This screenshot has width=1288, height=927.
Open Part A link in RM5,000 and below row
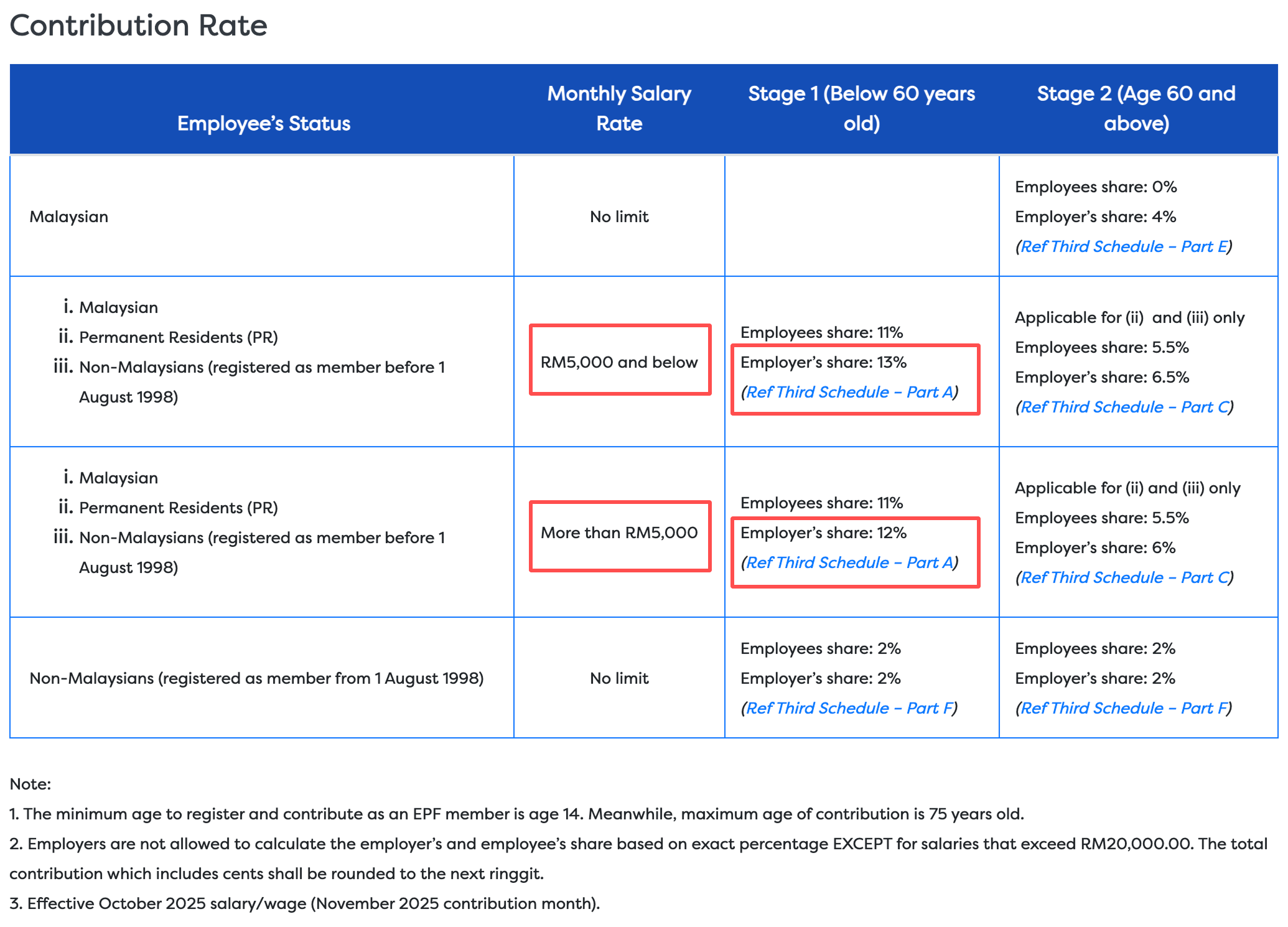849,392
